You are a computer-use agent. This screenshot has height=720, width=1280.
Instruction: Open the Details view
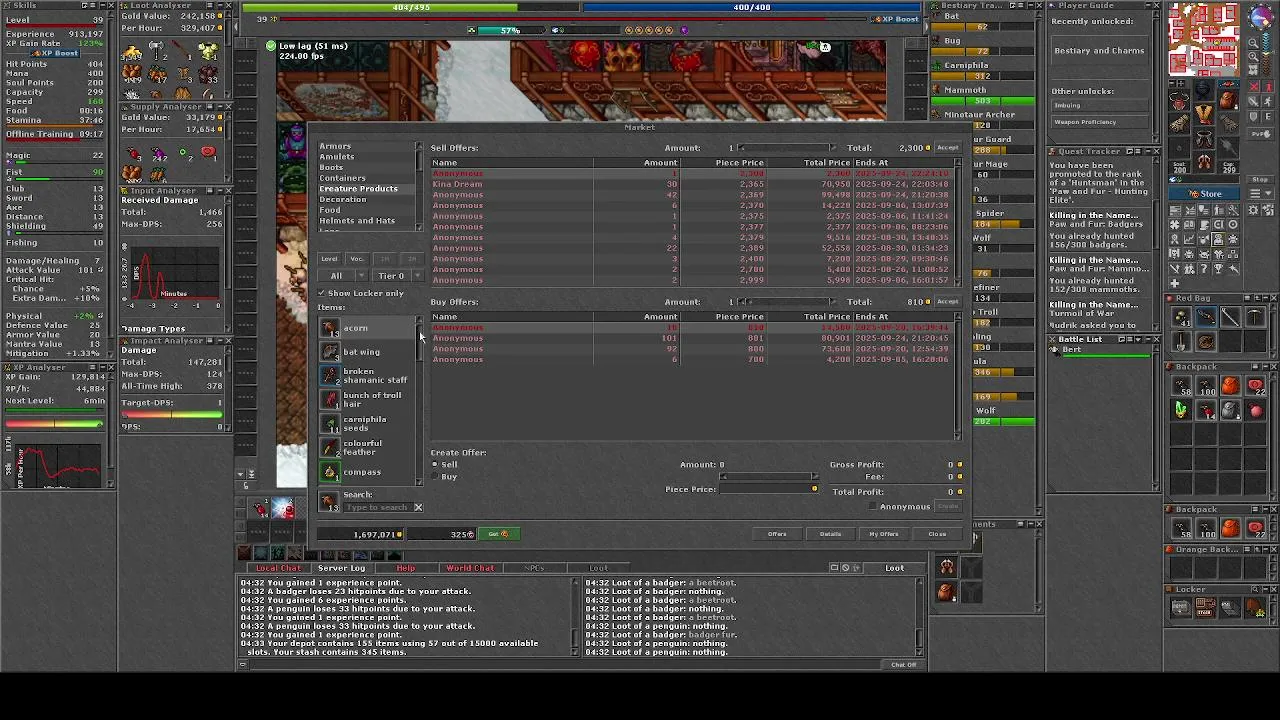tap(830, 534)
